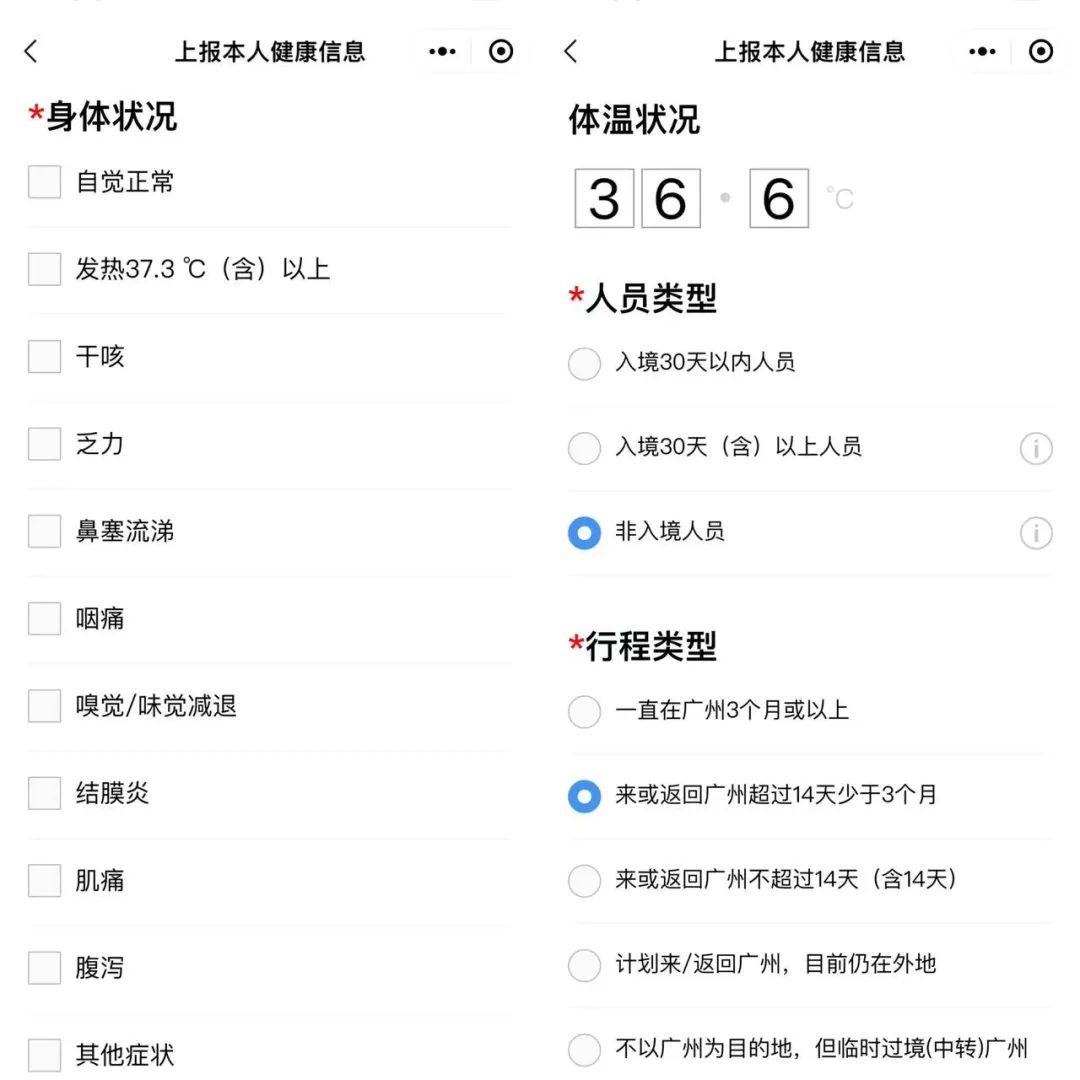The height and width of the screenshot is (1080, 1080).
Task: Choose 计划来/返回广州，目前仍在外地
Action: (583, 965)
